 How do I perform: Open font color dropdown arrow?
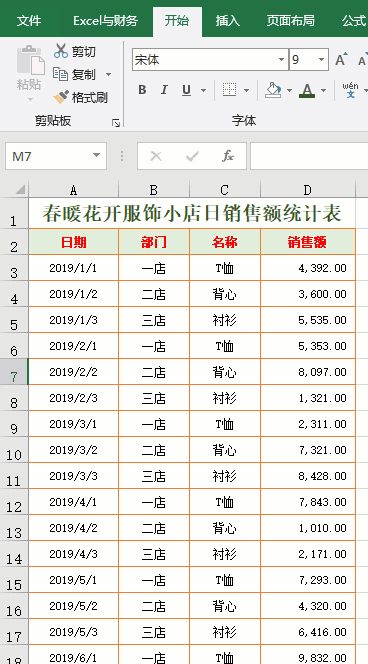click(x=324, y=90)
